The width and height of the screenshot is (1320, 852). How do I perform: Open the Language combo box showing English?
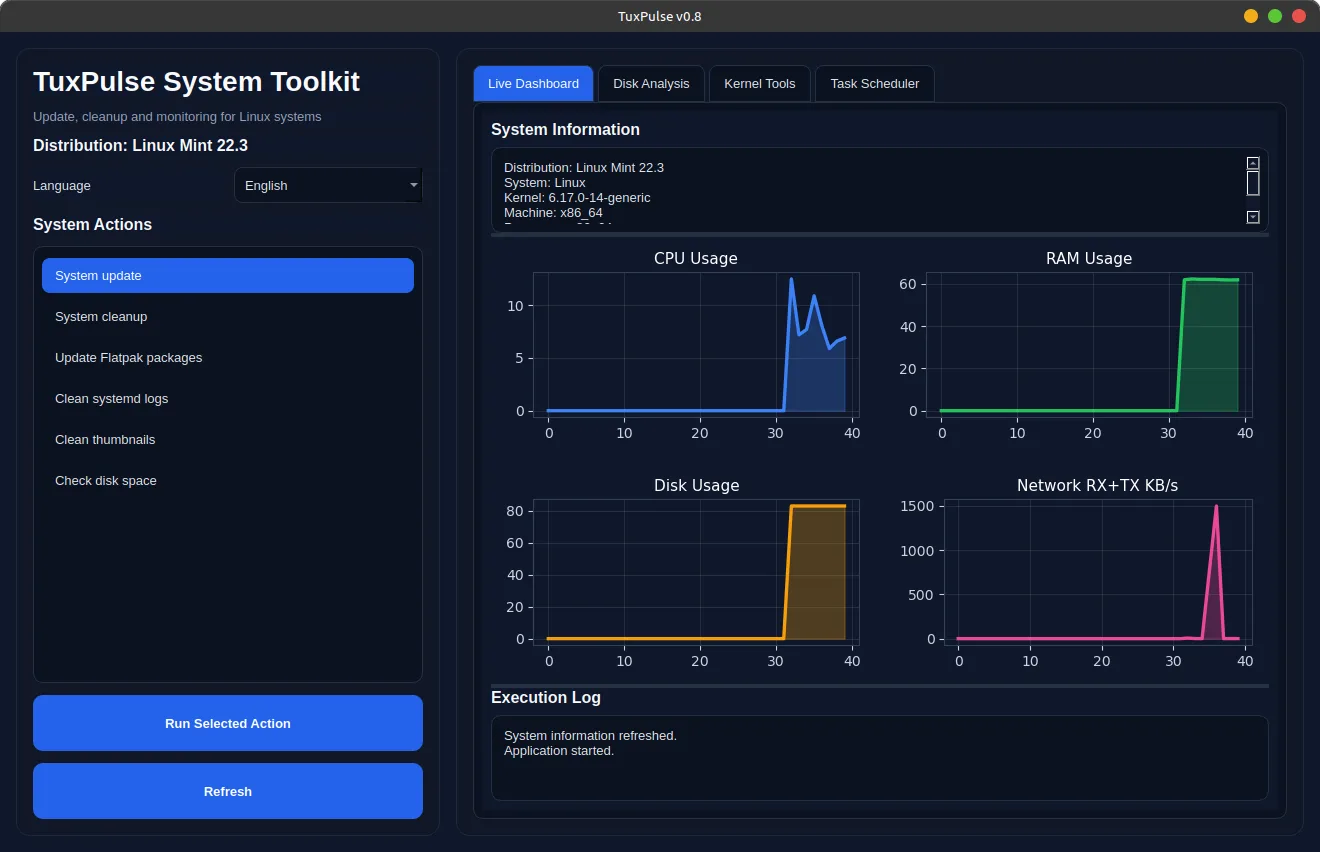click(x=320, y=185)
